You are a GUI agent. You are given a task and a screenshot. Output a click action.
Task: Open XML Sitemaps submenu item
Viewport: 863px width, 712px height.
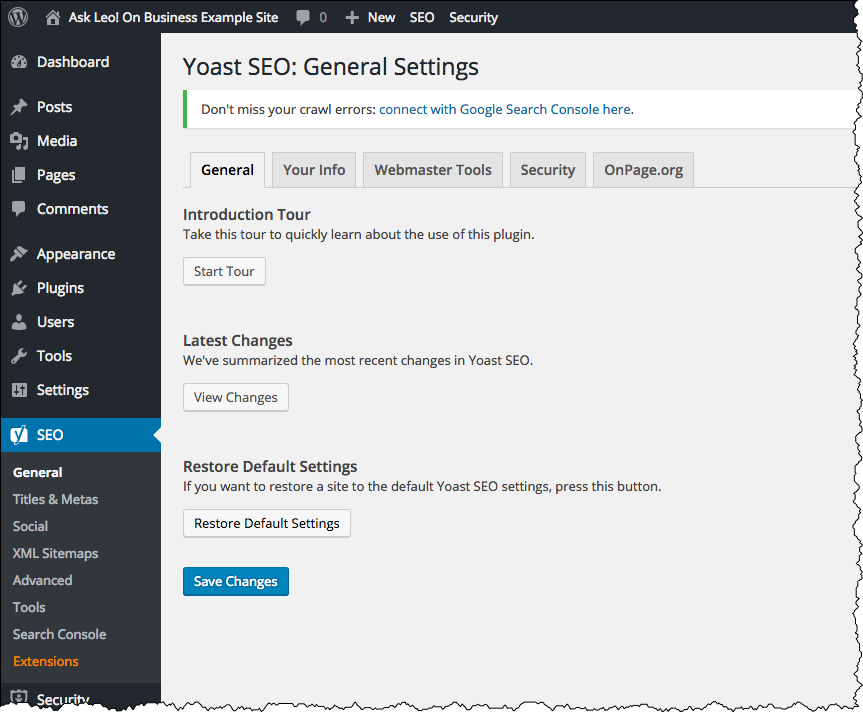[x=56, y=554]
